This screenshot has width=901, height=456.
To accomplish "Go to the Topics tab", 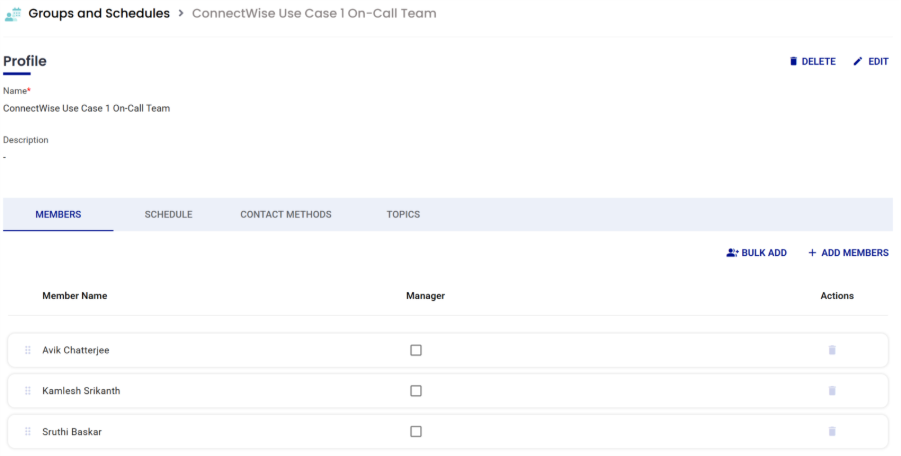I will point(403,214).
